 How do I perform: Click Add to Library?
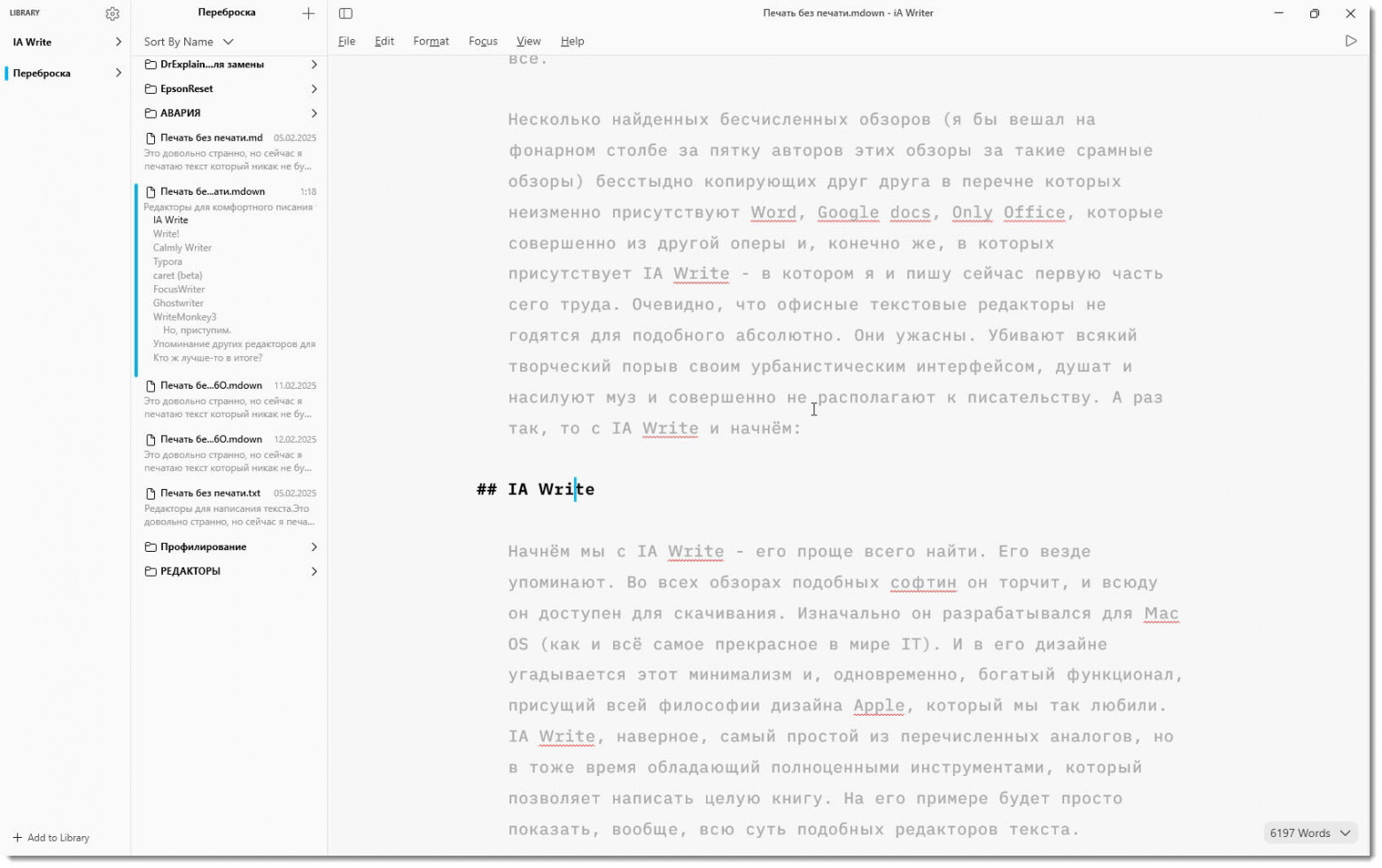(x=51, y=838)
